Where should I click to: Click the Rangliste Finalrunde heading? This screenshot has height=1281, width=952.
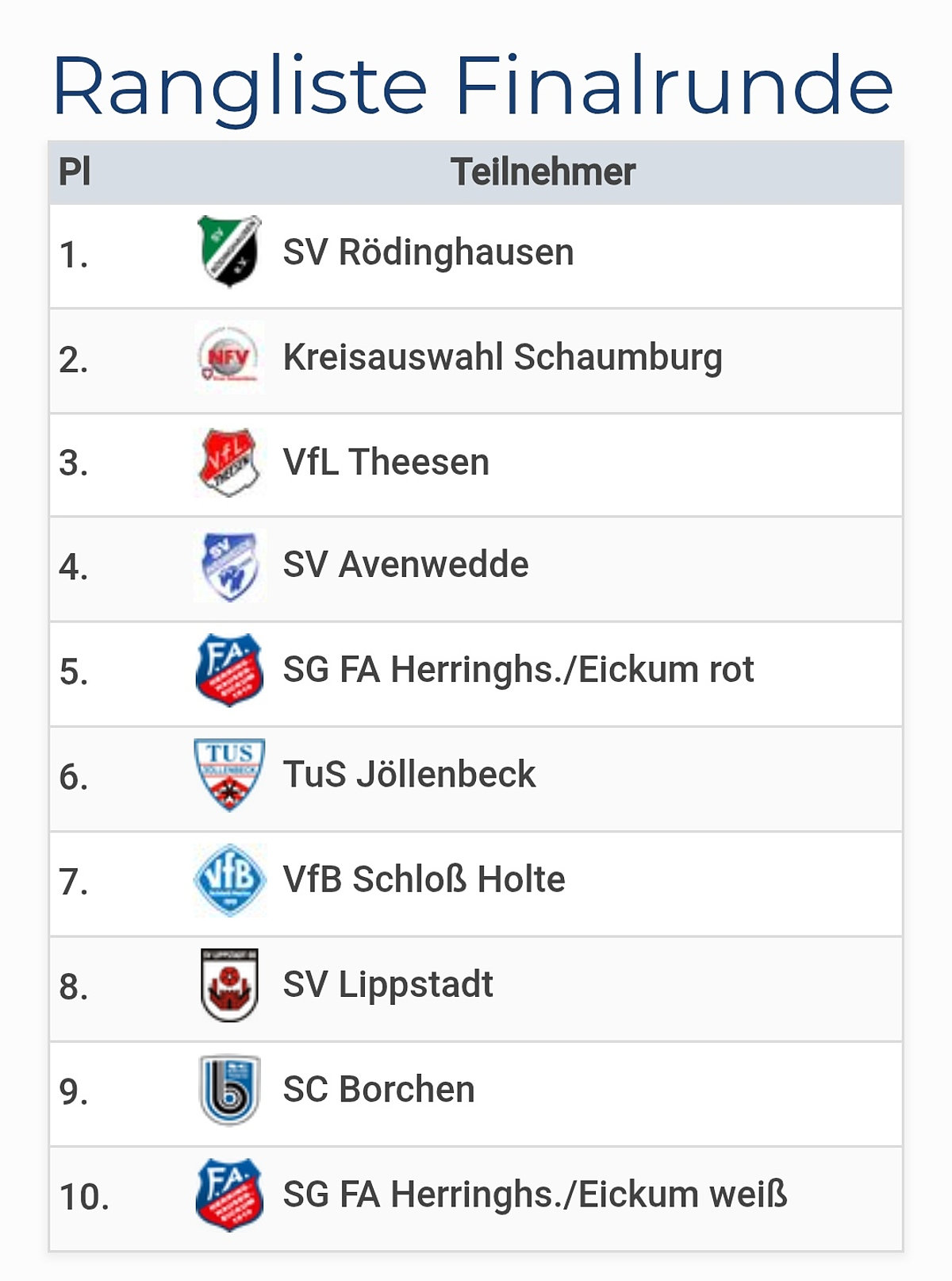click(474, 87)
